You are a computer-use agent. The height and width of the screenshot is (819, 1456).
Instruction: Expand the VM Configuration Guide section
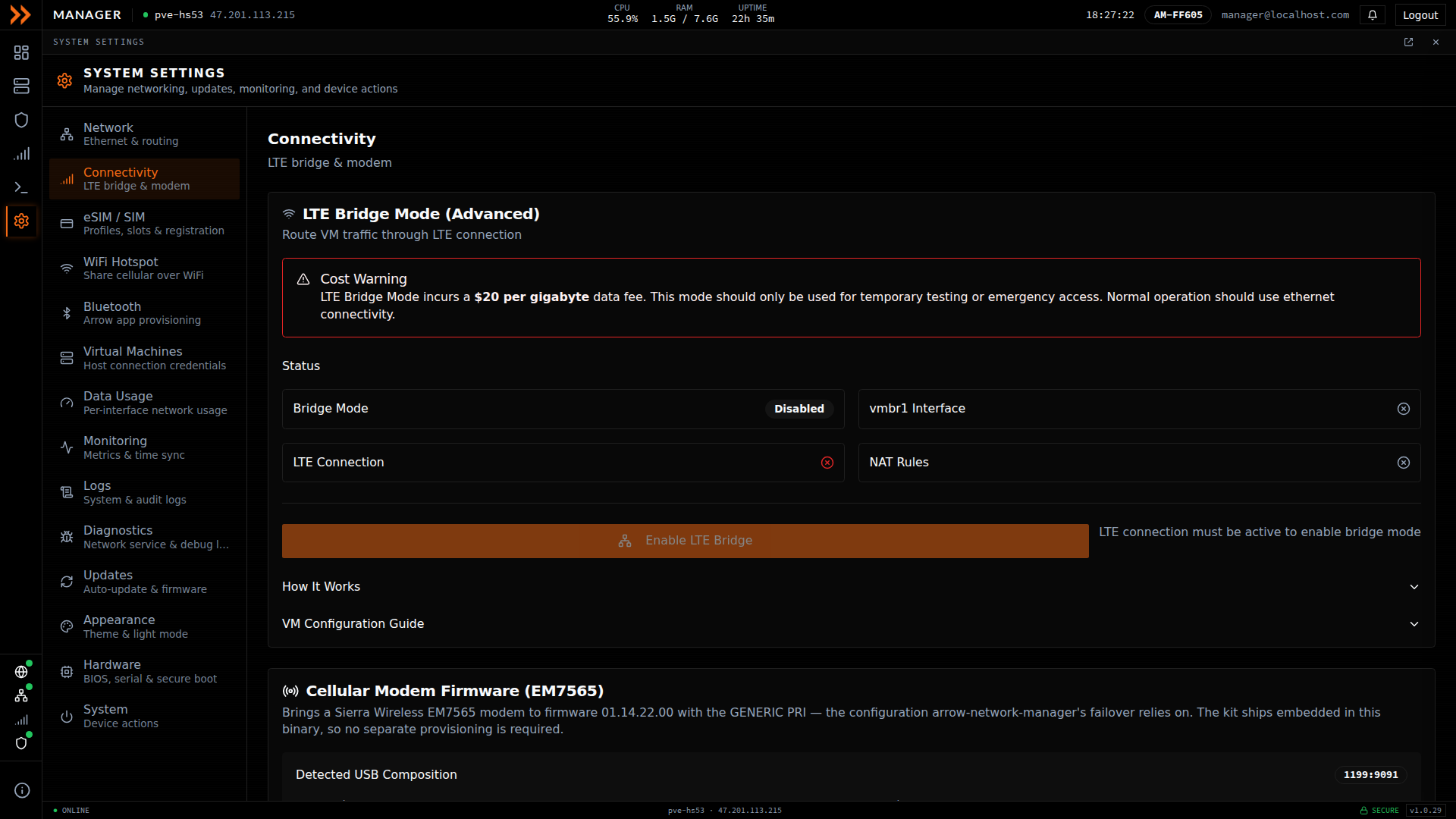pos(851,624)
